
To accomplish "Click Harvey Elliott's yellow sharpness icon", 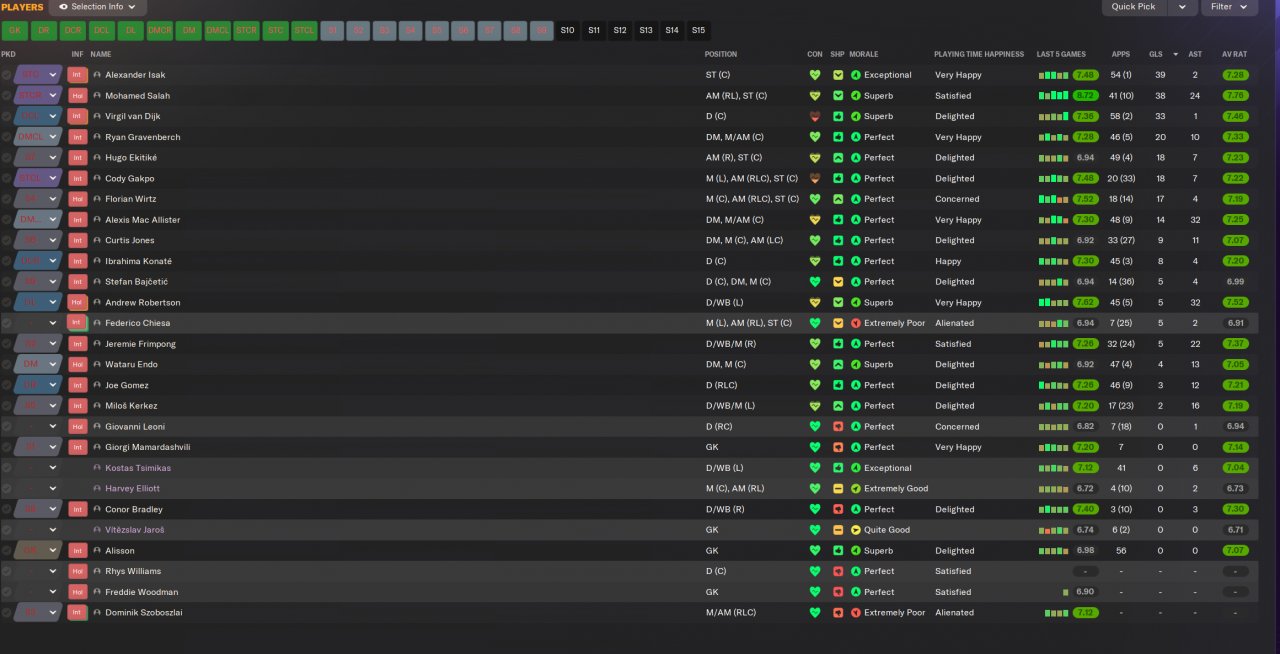I will point(838,488).
